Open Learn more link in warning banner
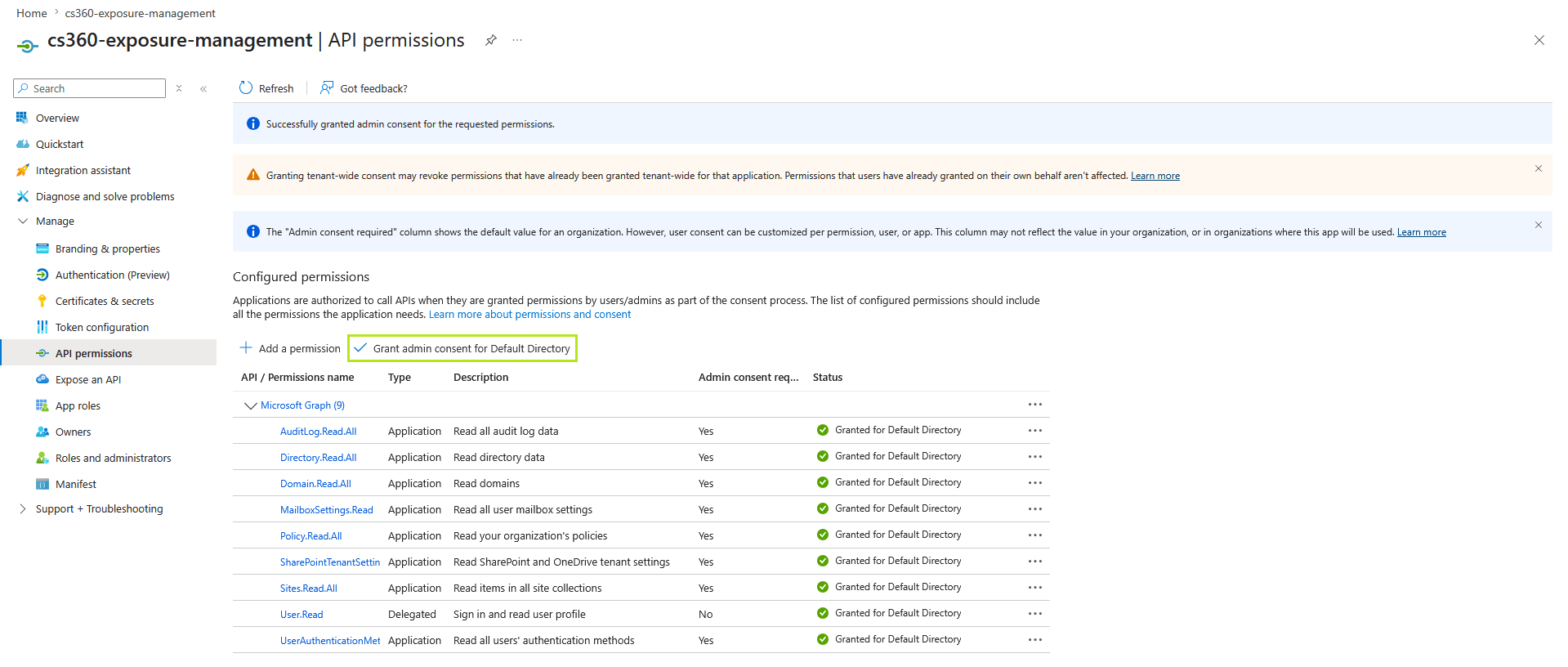The height and width of the screenshot is (667, 1568). [x=1155, y=176]
